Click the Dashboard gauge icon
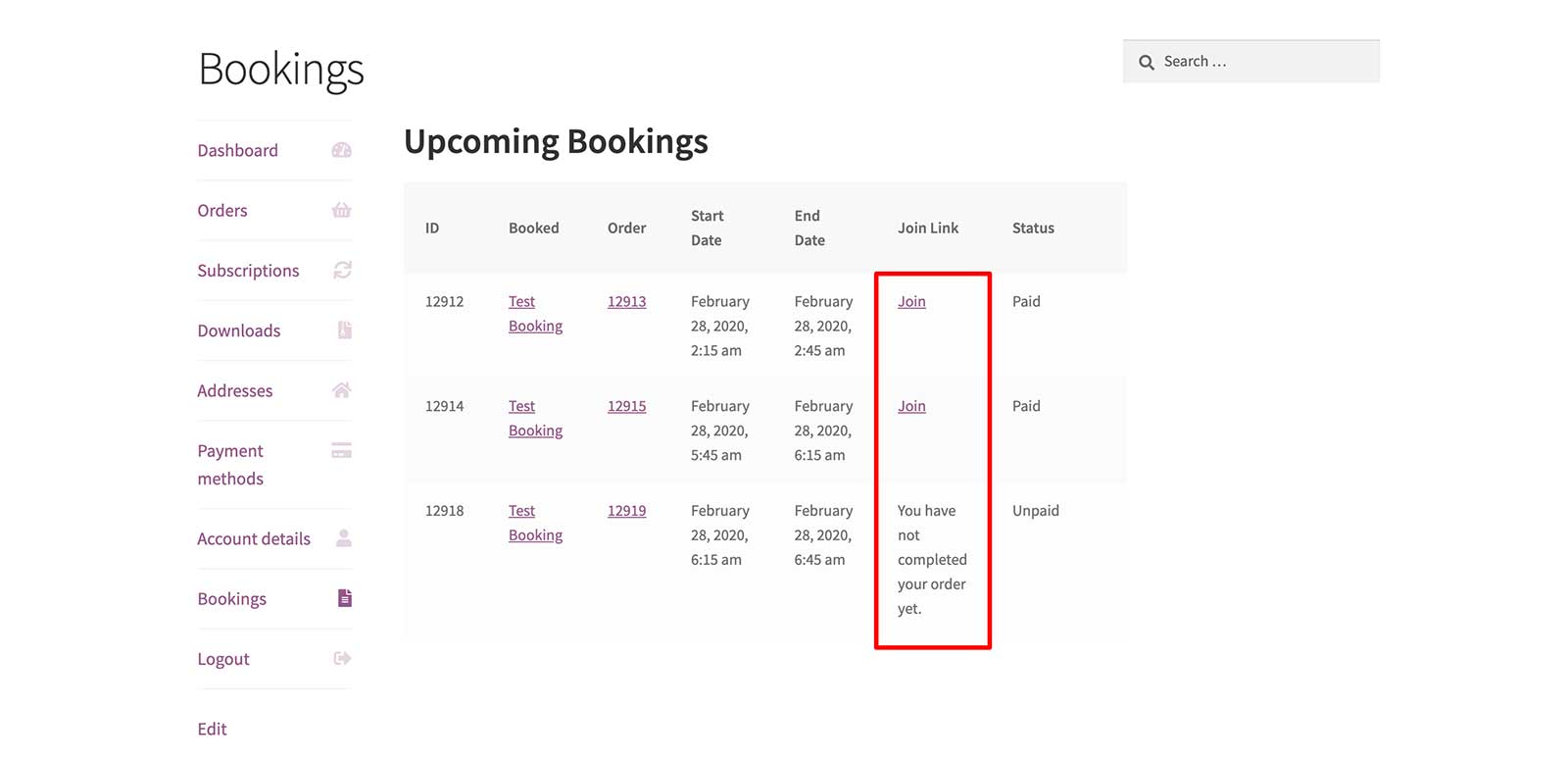The image size is (1568, 760). pyautogui.click(x=341, y=150)
